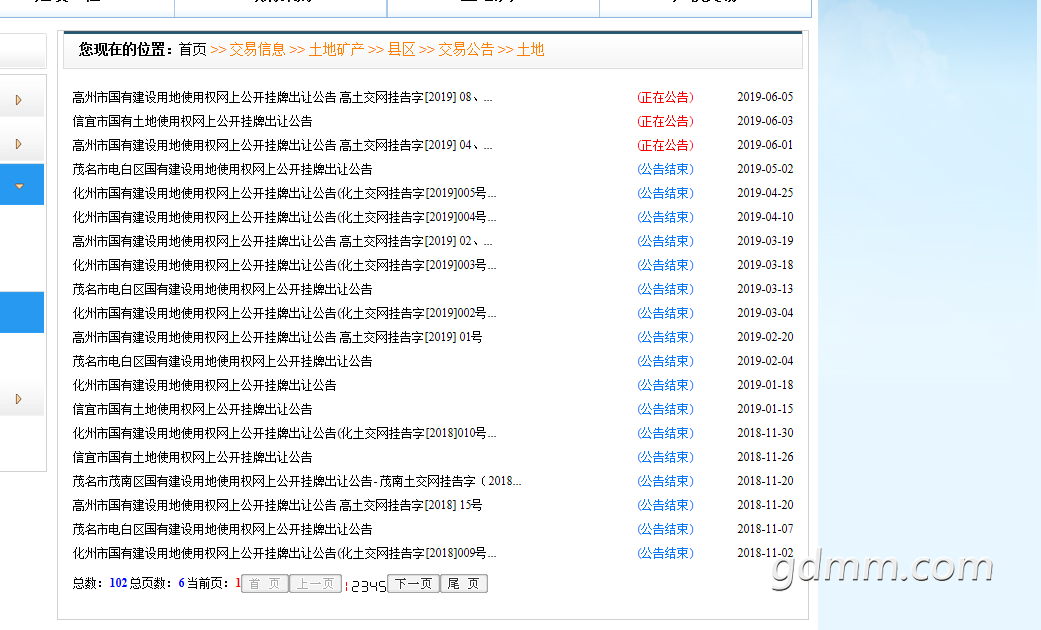Open the 化州市 notice 化土交网挂告字[2019]002号

(284, 313)
